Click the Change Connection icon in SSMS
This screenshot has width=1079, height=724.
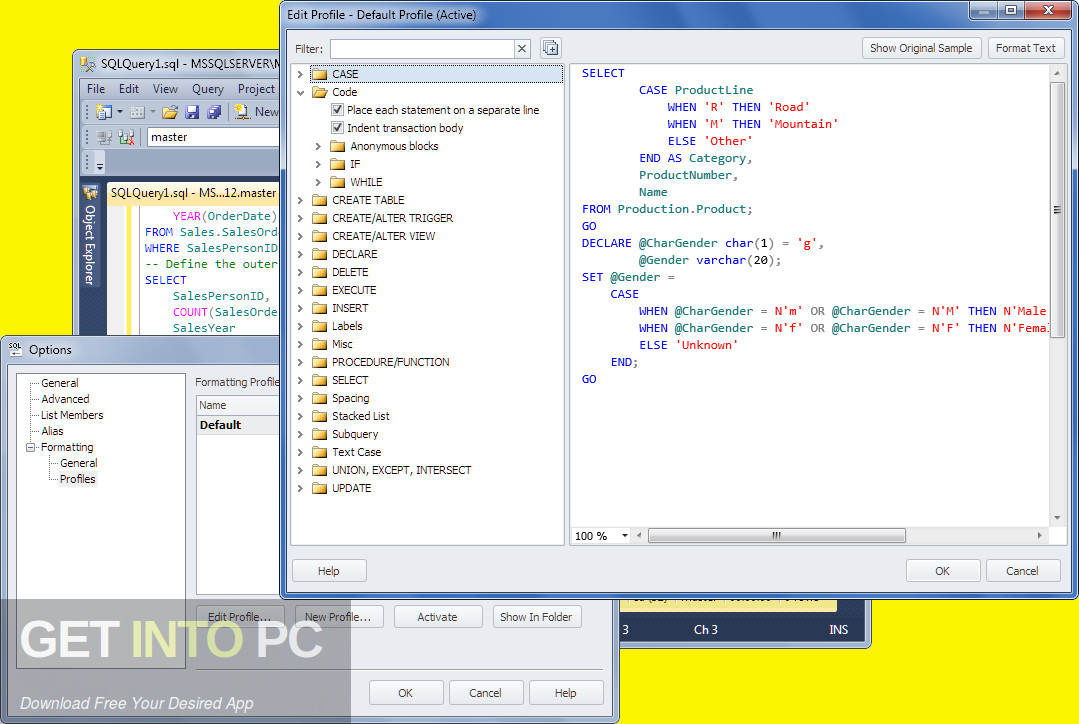tap(127, 137)
